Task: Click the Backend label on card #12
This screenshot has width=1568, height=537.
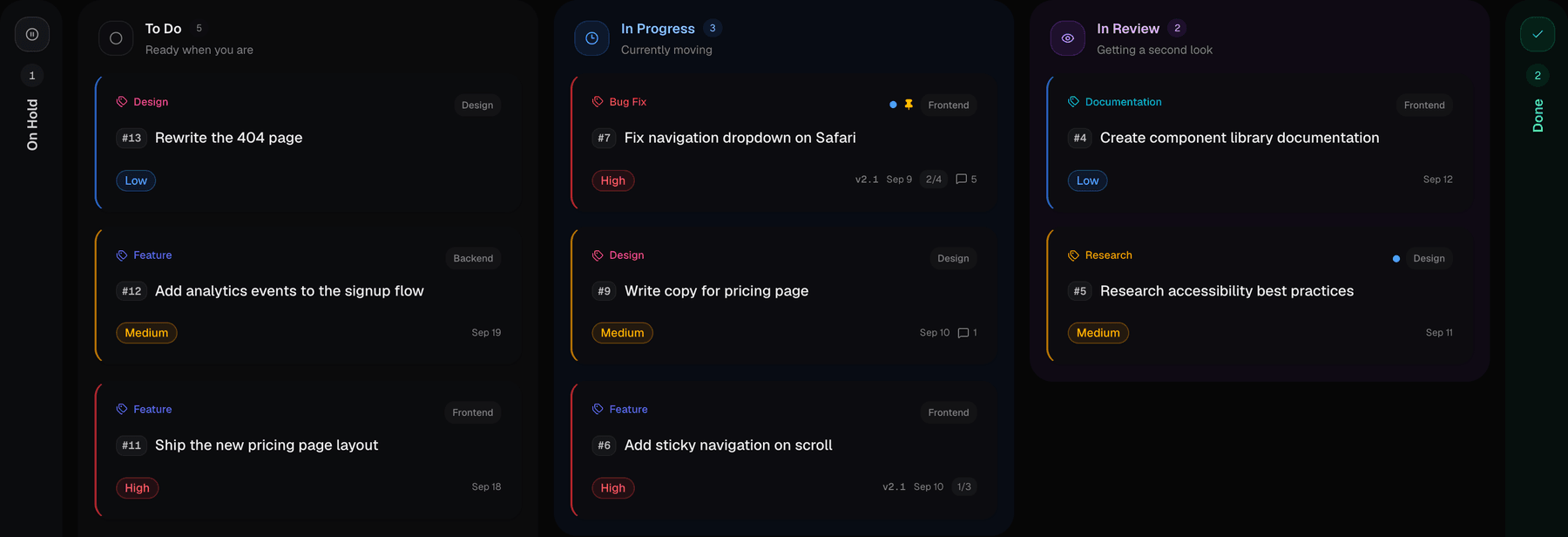Action: coord(473,258)
